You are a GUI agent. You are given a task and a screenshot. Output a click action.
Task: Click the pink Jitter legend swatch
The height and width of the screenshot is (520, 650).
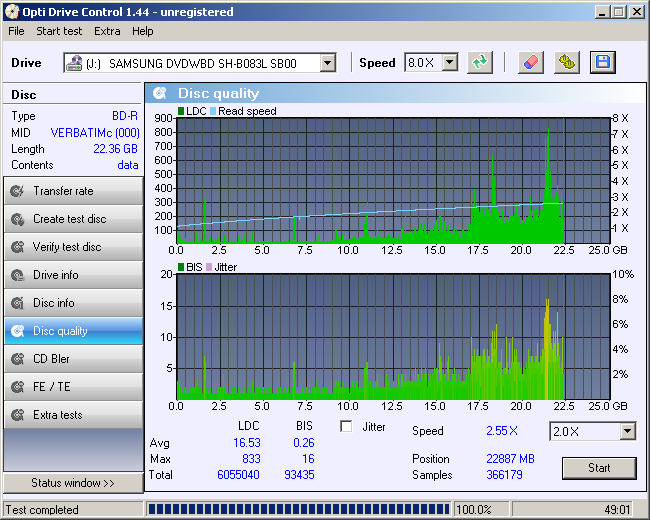(209, 267)
